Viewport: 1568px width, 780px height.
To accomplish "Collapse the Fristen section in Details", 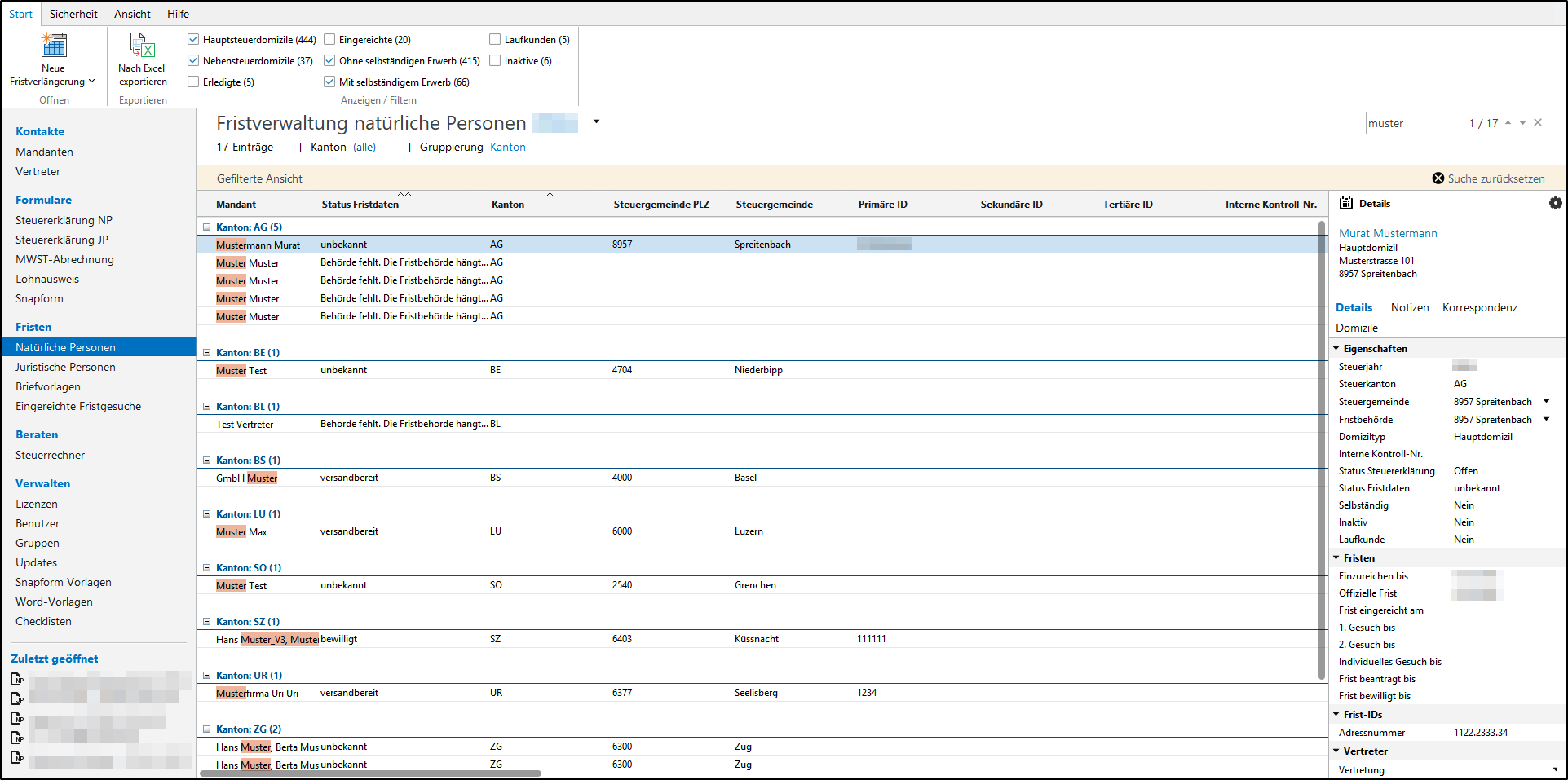I will (1336, 558).
